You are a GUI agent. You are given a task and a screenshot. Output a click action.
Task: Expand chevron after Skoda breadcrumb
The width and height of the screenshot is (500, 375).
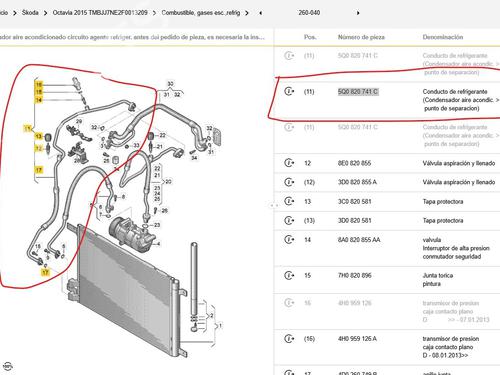tap(45, 13)
